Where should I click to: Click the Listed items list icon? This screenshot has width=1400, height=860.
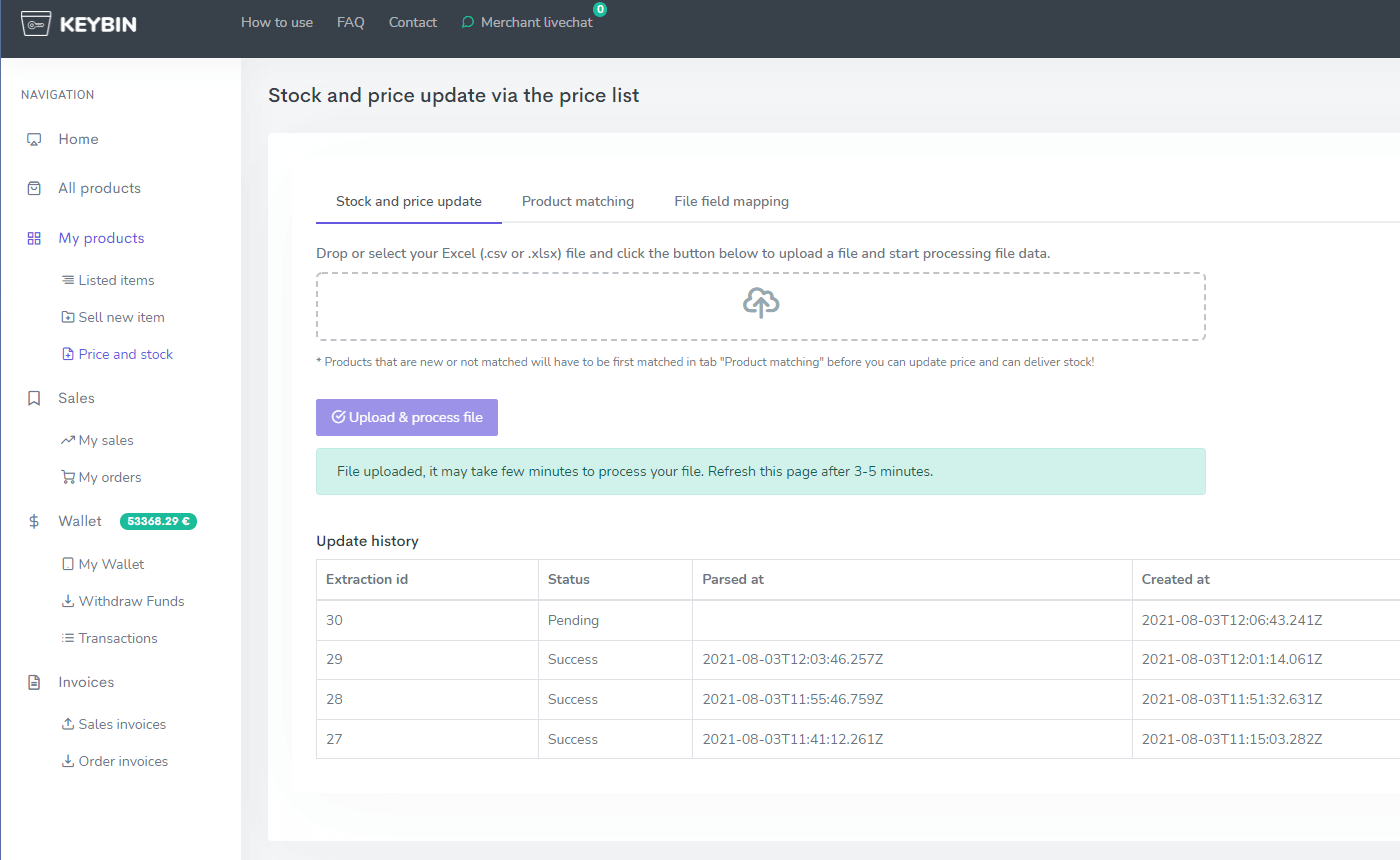(68, 281)
